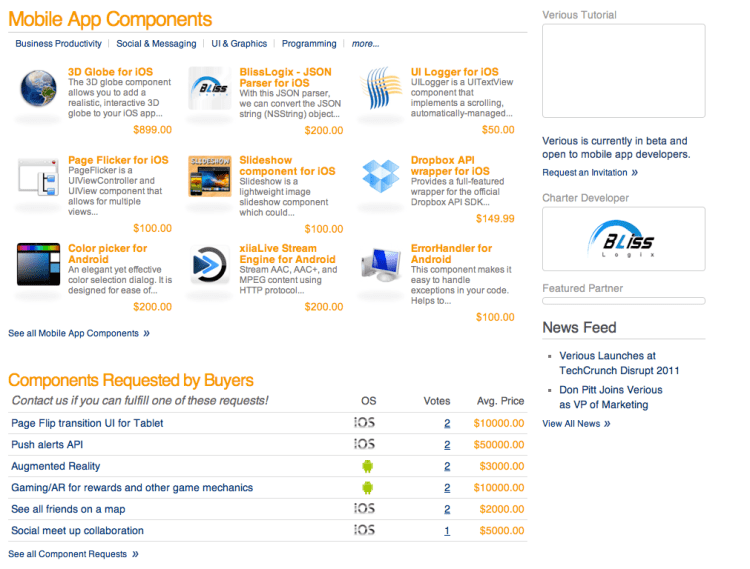Click the Featured Partner empty bar

pyautogui.click(x=623, y=301)
